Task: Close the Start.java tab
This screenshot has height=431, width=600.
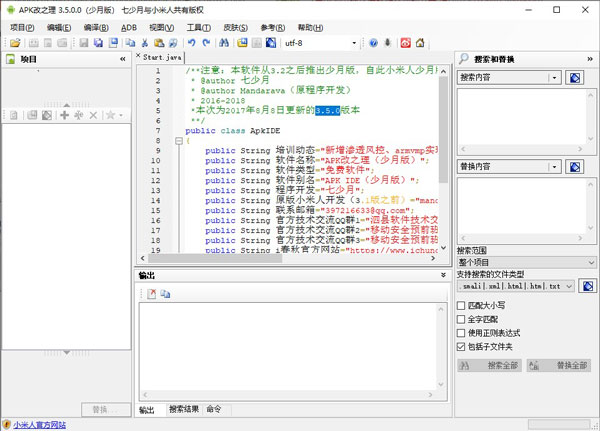Action: point(138,56)
